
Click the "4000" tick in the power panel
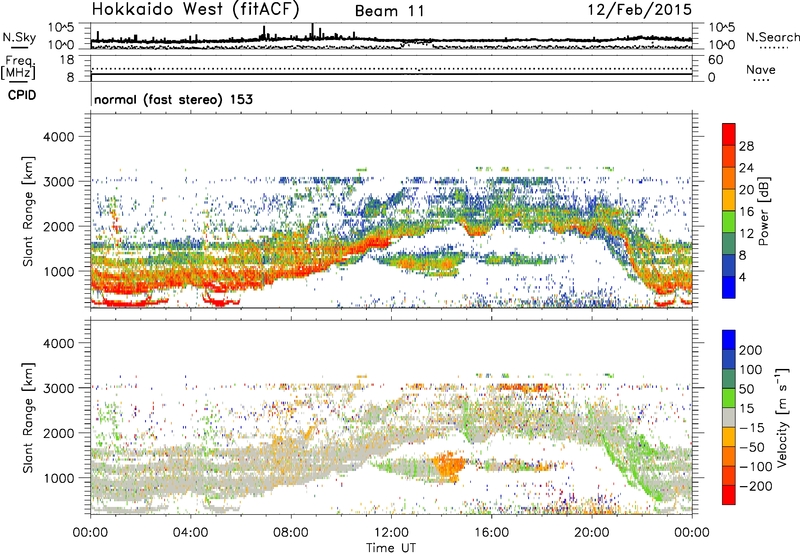coord(59,137)
